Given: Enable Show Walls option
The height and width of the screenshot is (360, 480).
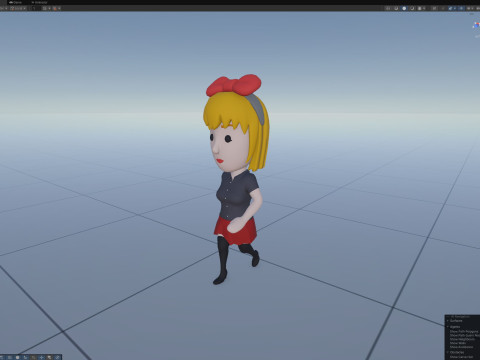Looking at the screenshot, I should click(x=458, y=343).
